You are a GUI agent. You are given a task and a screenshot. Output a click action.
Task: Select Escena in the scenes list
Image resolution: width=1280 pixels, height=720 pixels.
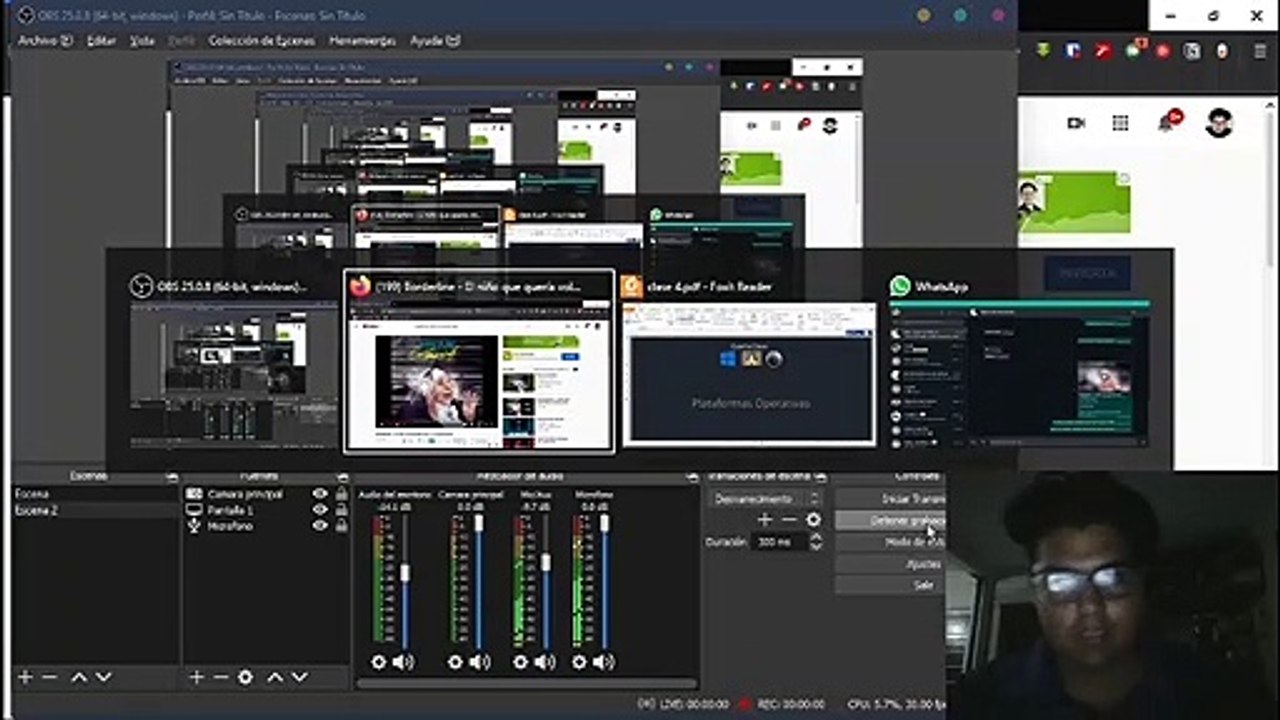pyautogui.click(x=95, y=494)
